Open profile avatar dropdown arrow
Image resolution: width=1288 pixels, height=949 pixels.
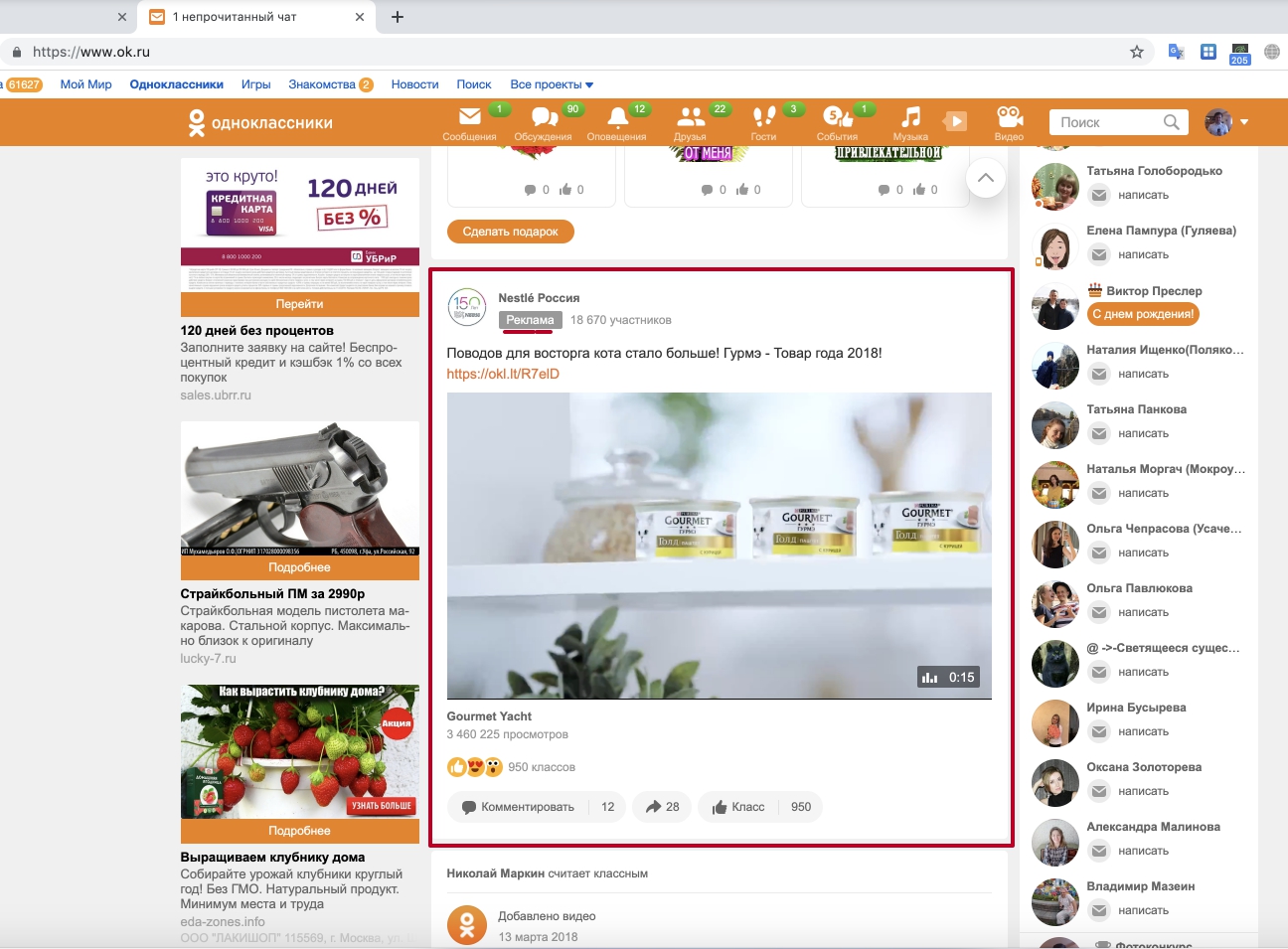point(1244,122)
